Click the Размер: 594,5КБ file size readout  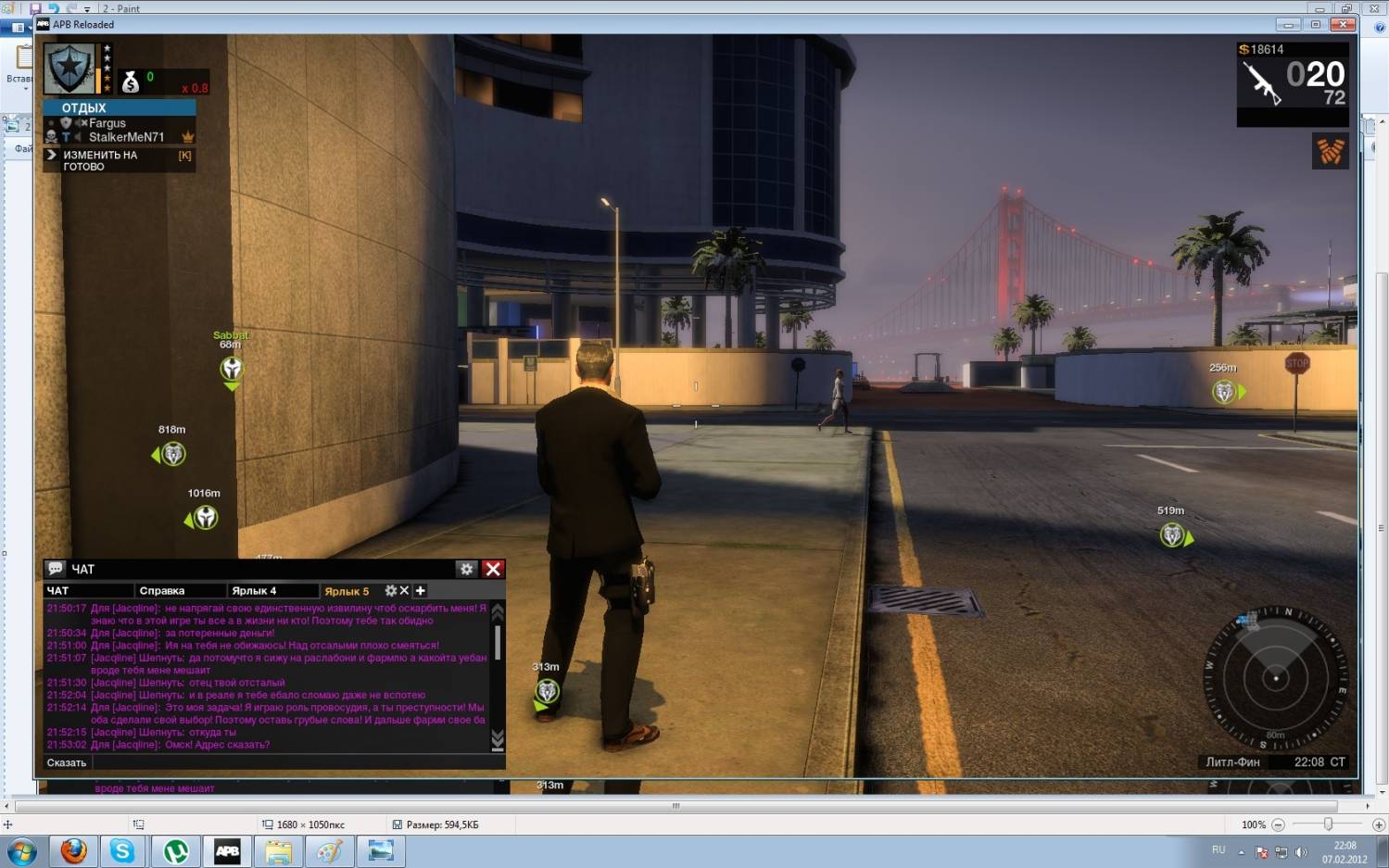442,824
